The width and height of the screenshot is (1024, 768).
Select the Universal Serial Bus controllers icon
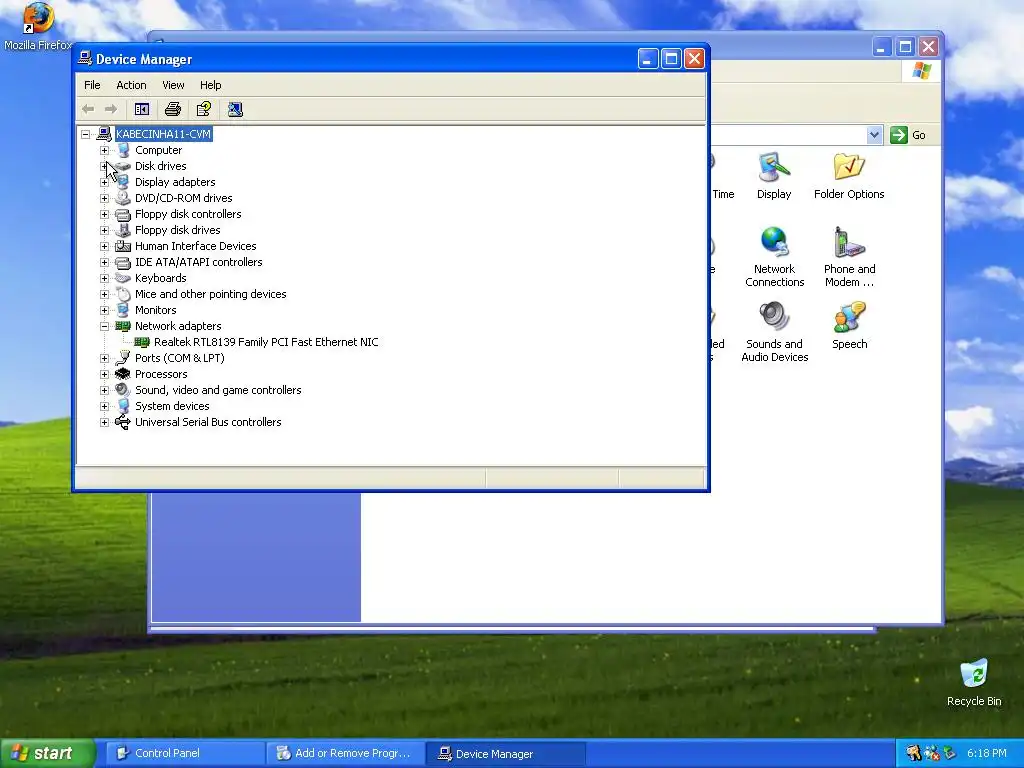(x=123, y=422)
